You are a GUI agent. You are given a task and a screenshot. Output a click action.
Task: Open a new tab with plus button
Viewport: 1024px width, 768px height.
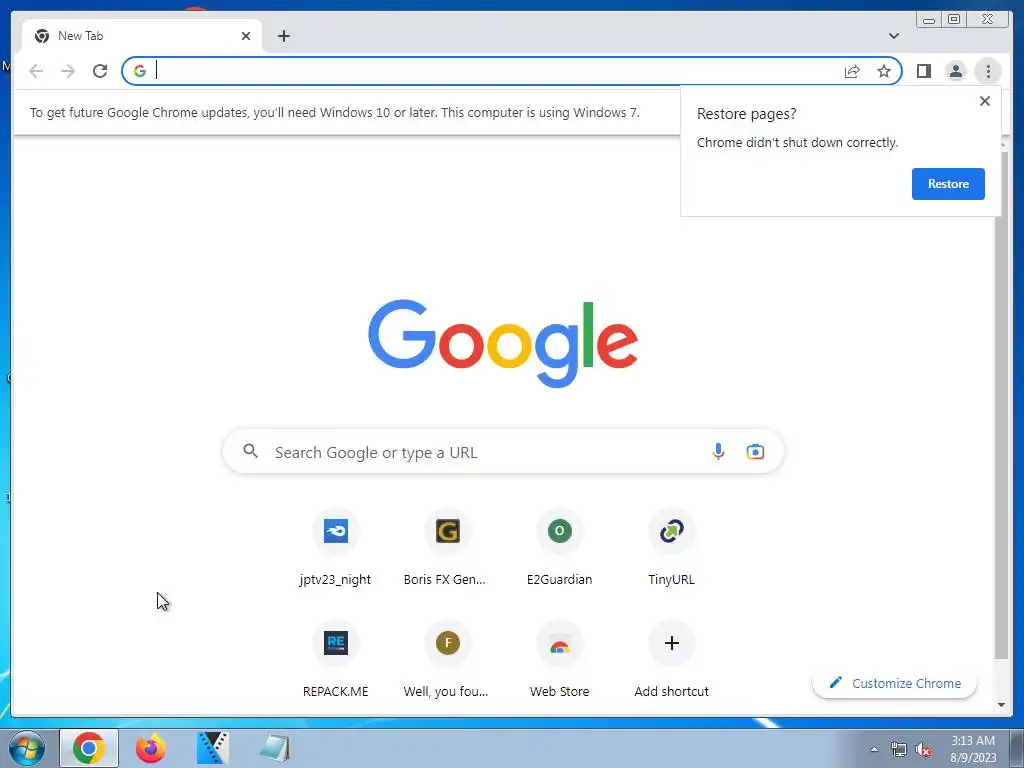pos(283,36)
